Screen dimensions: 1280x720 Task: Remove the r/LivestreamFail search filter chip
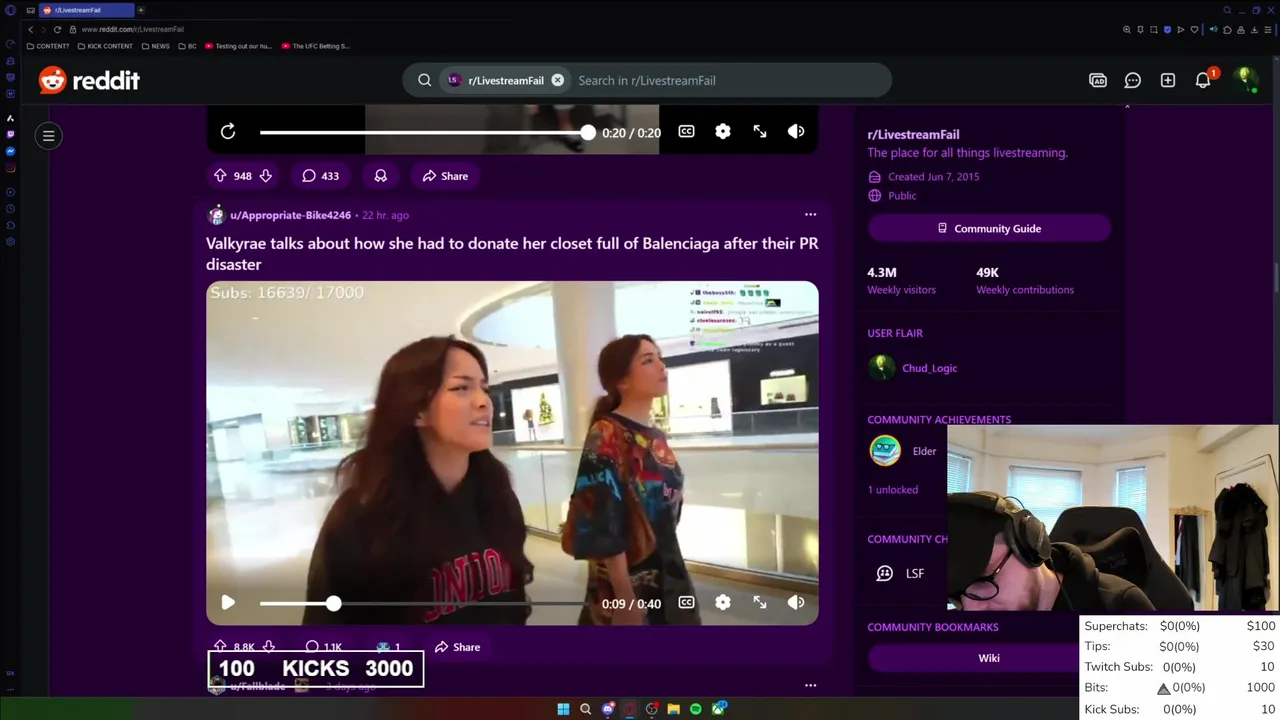[557, 80]
